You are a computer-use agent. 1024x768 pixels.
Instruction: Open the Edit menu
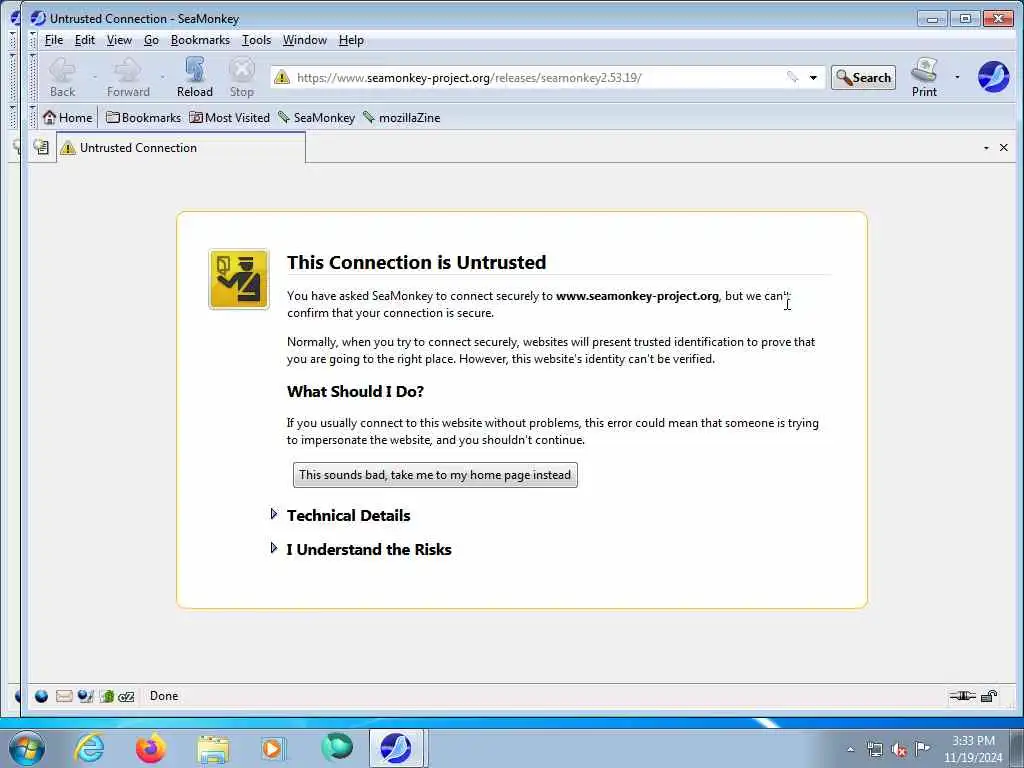(85, 40)
